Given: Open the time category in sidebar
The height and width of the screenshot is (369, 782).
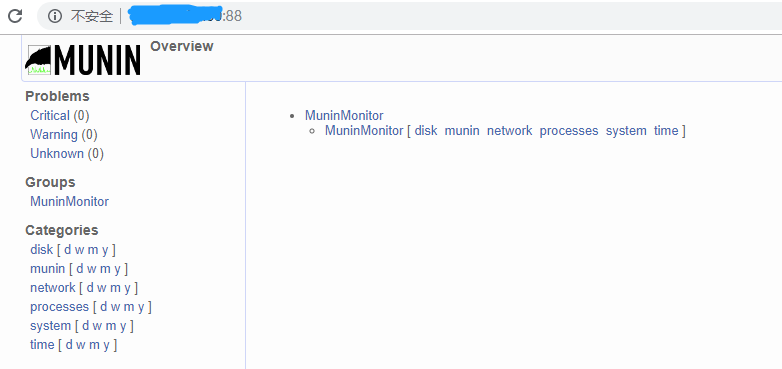Looking at the screenshot, I should [42, 345].
